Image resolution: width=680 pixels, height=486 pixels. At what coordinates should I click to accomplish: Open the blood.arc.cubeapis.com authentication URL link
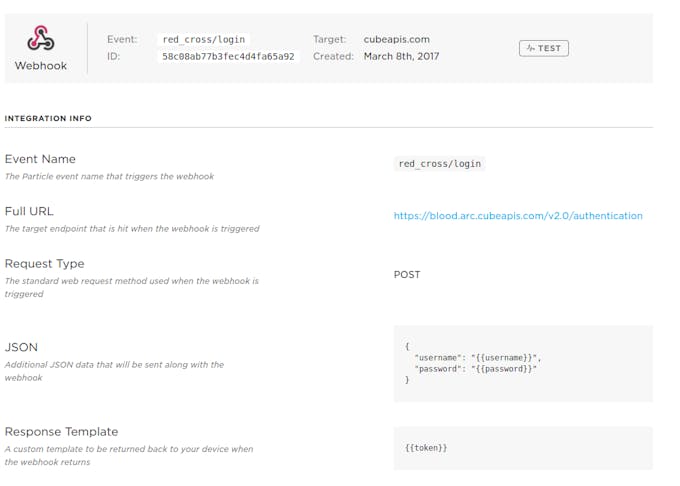(x=518, y=216)
